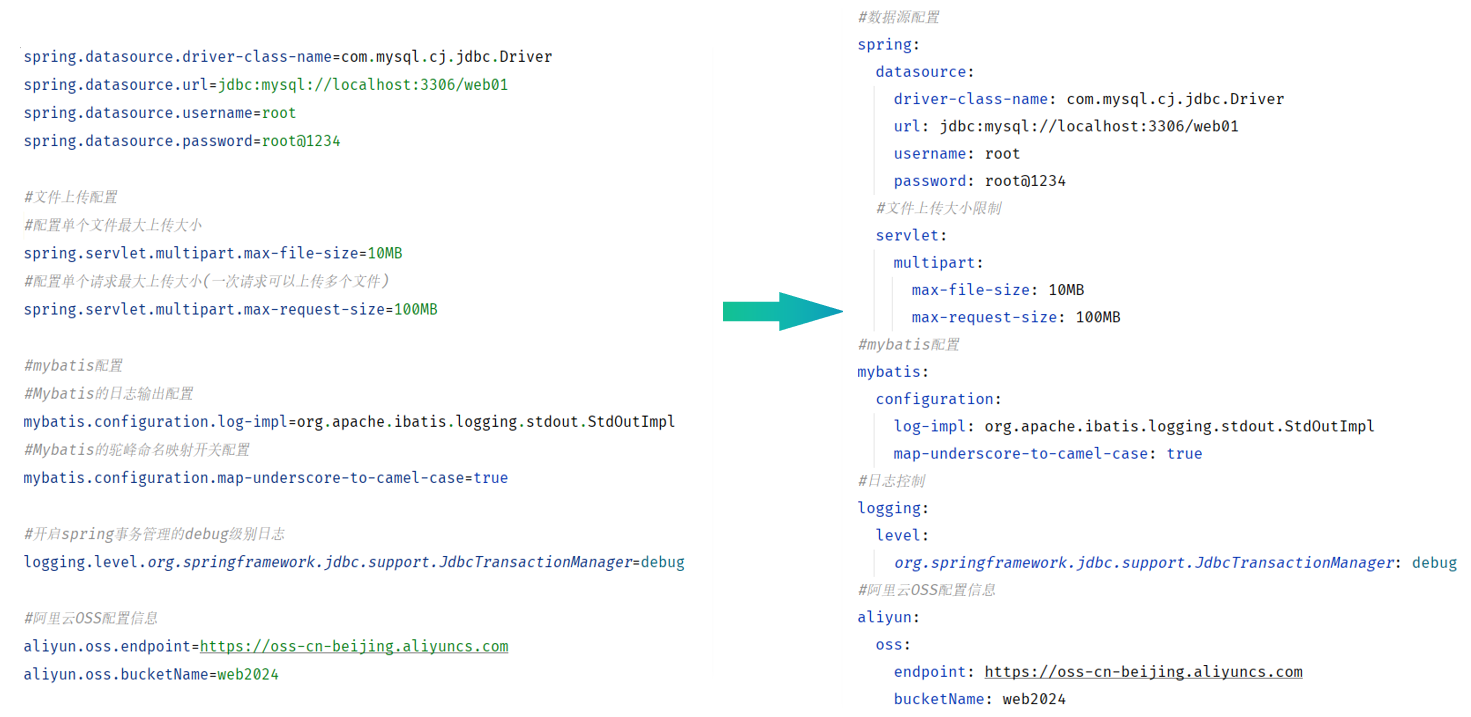Select the comment '#Mybatis的日志输出配置'
This screenshot has width=1471, height=717.
[x=109, y=393]
